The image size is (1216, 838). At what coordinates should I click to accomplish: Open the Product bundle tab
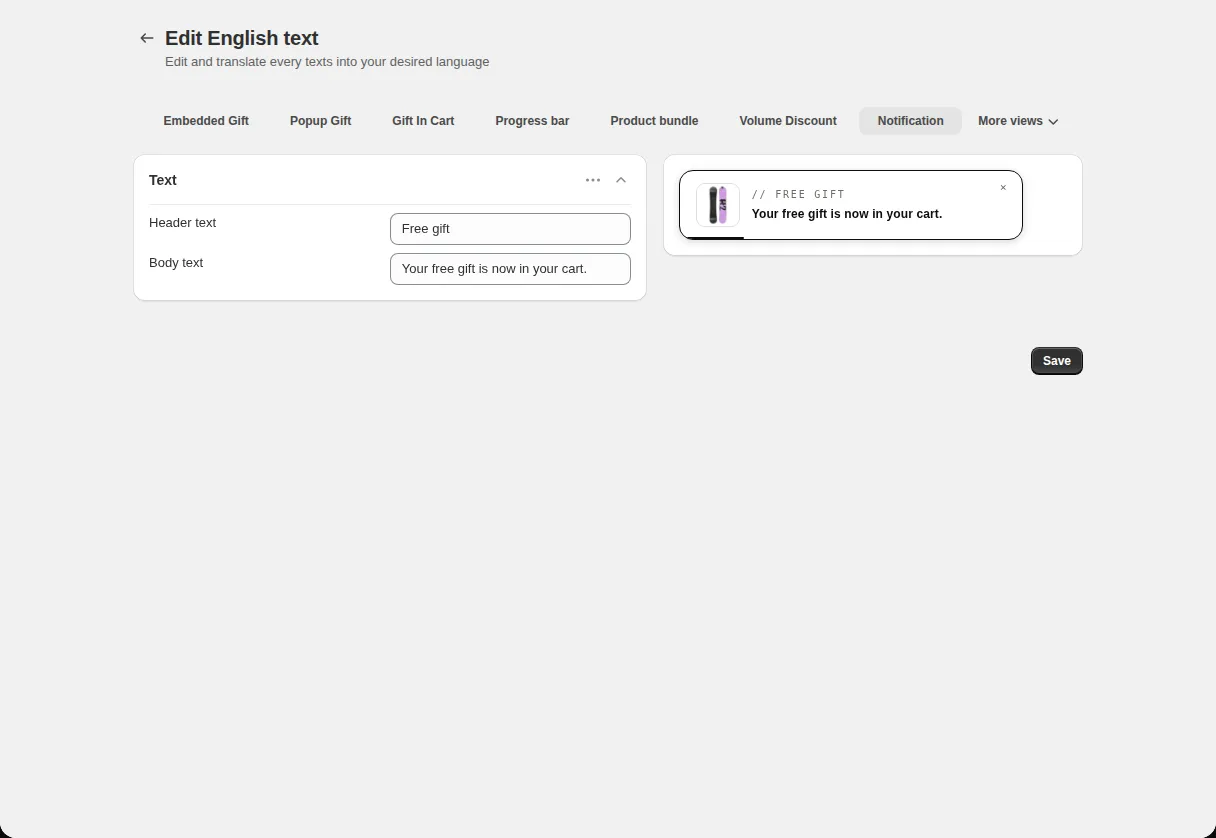point(654,121)
